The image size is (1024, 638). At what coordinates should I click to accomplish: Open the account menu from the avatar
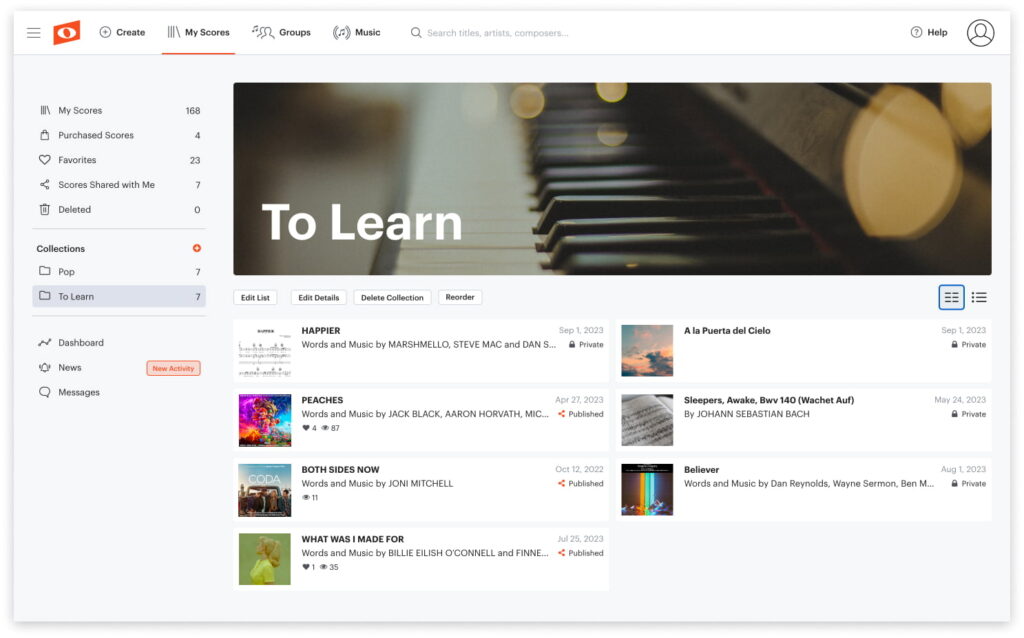point(981,32)
